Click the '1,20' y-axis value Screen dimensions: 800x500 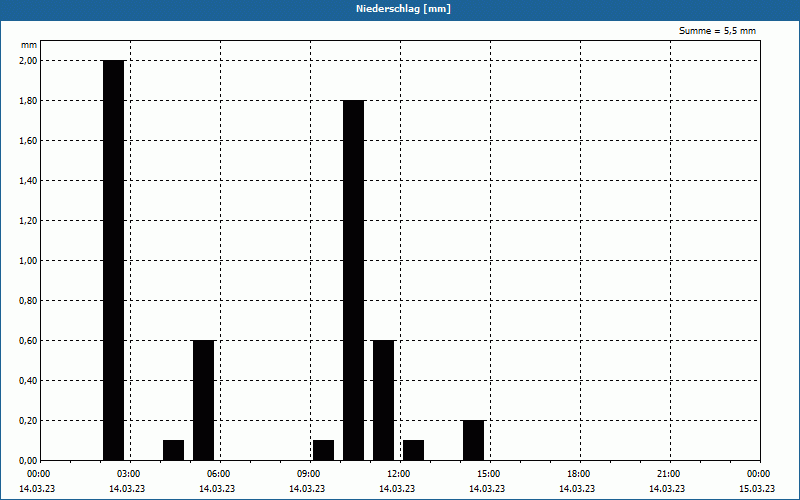pos(28,220)
